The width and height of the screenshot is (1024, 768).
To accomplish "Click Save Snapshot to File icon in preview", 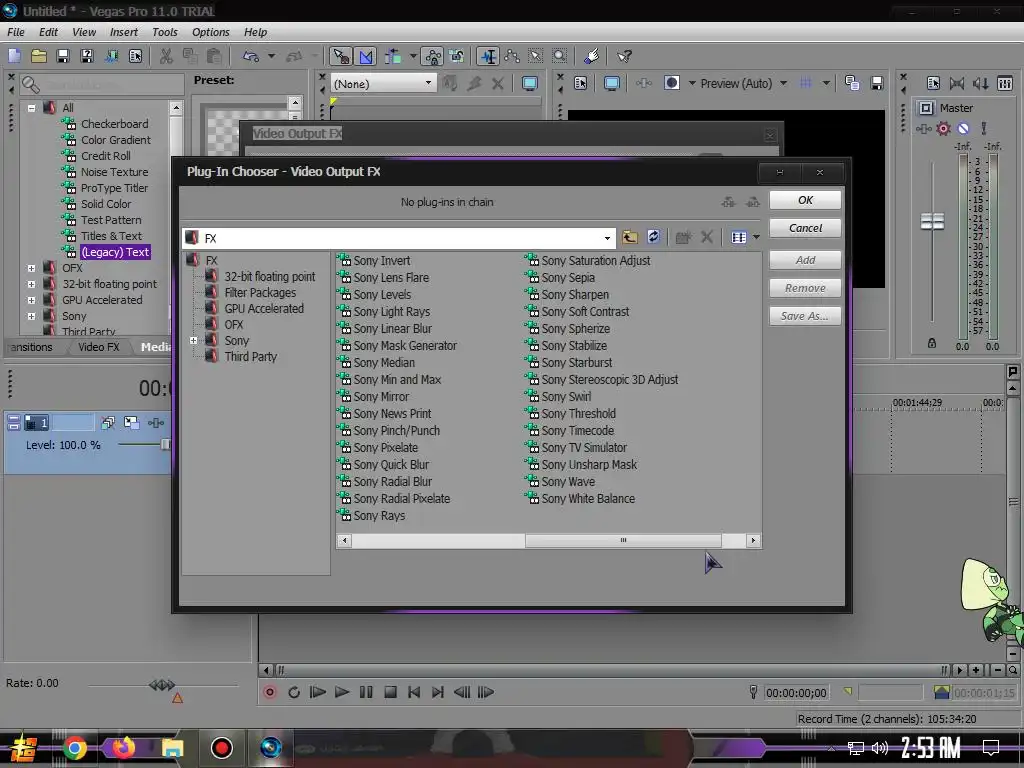I will [876, 83].
